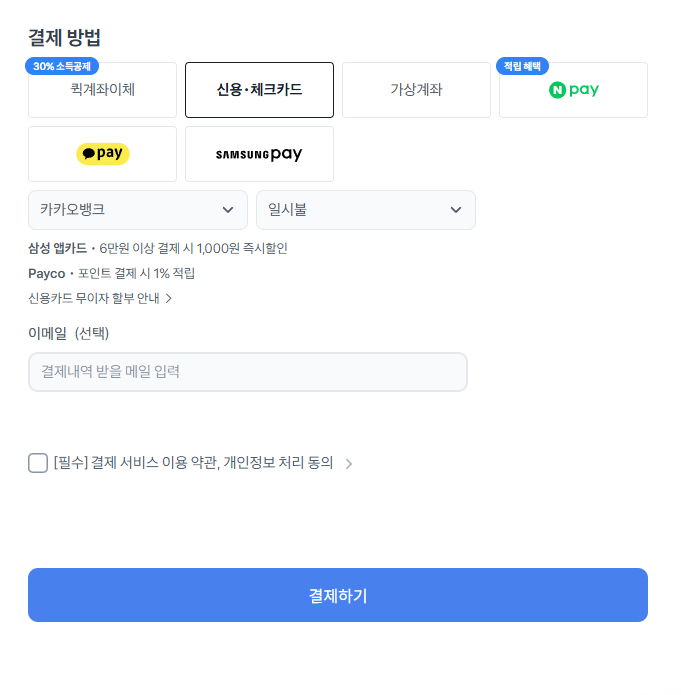Choose the Kakao Pay logo option
This screenshot has height=695, width=681.
click(103, 154)
